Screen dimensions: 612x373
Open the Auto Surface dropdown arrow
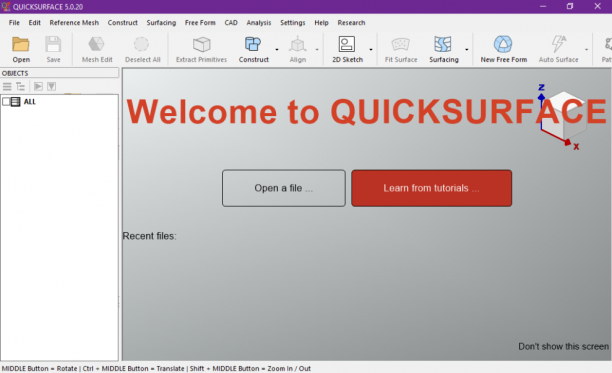pyautogui.click(x=586, y=50)
